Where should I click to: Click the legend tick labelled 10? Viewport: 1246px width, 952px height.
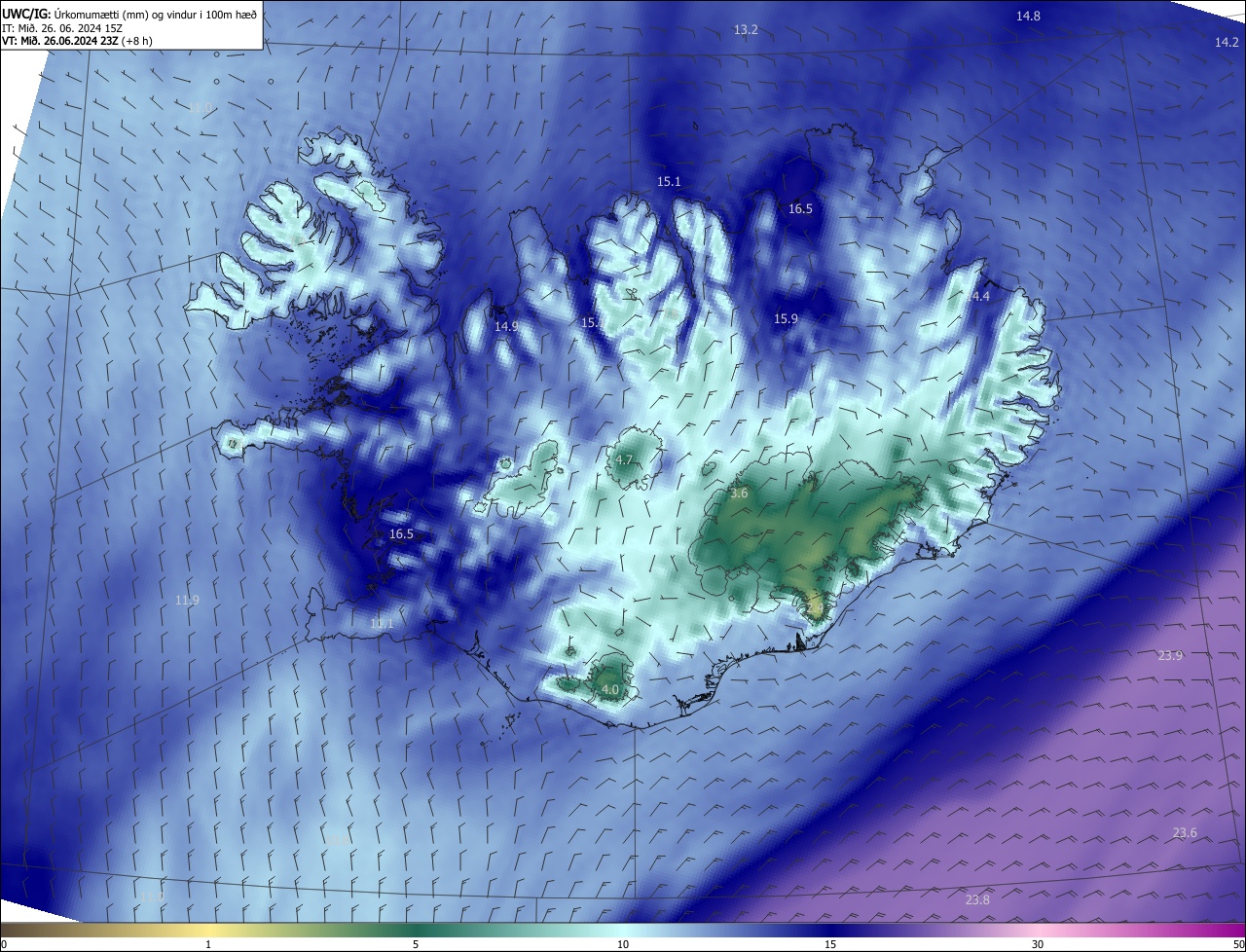(623, 944)
